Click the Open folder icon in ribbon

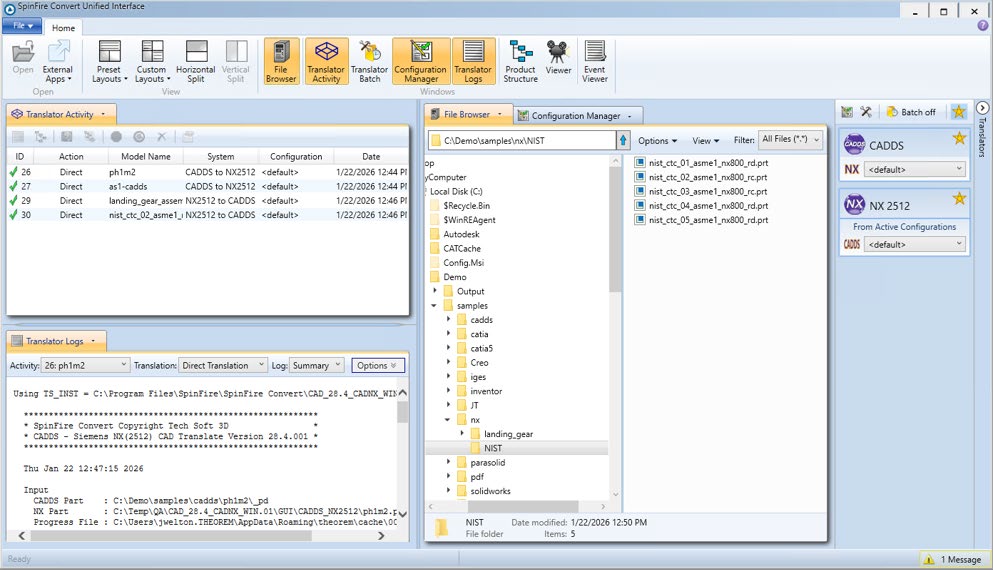point(23,58)
